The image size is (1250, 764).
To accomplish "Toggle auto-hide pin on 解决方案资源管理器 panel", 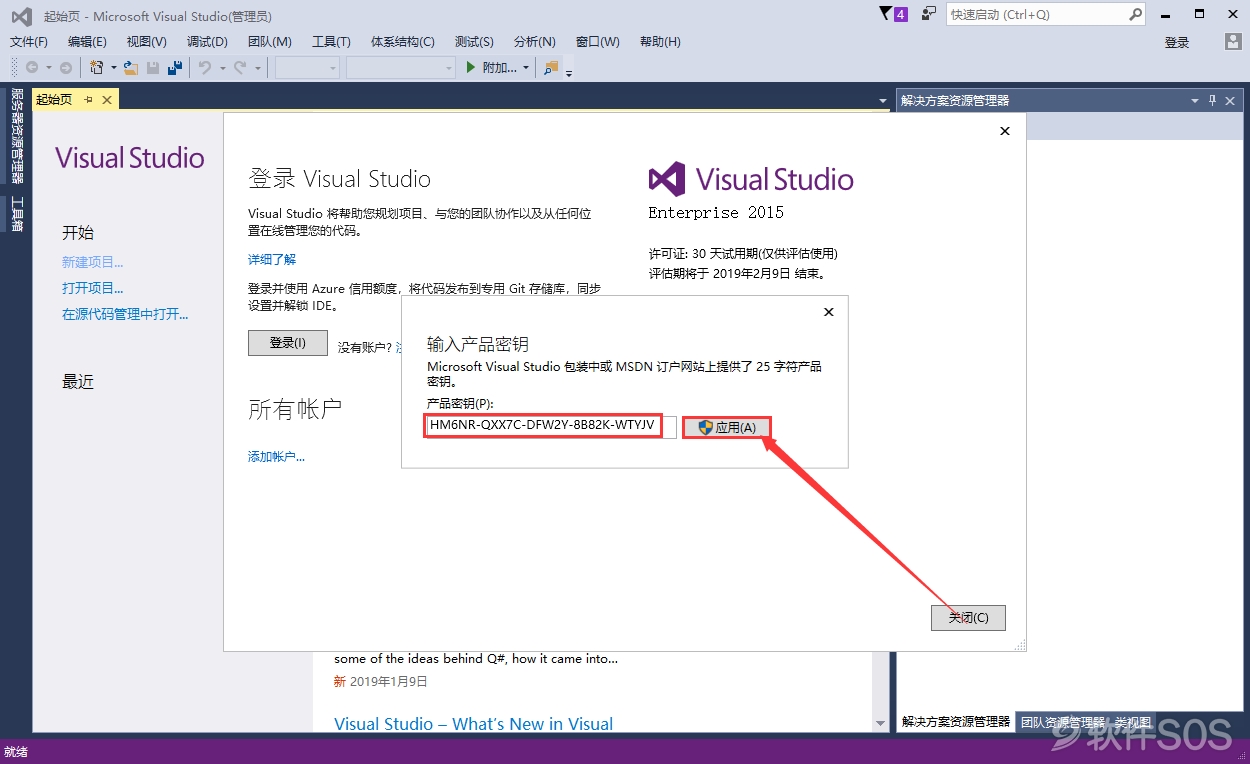I will (1213, 100).
